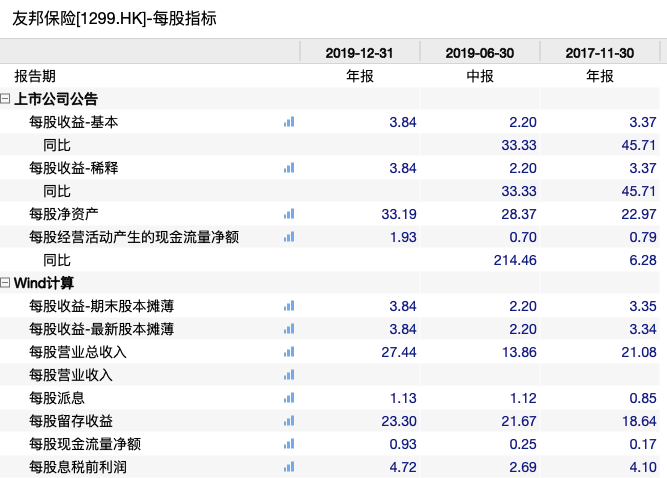This screenshot has height=478, width=667.
Task: Open chart icon for 每股收益-稀释 row
Action: pos(289,168)
